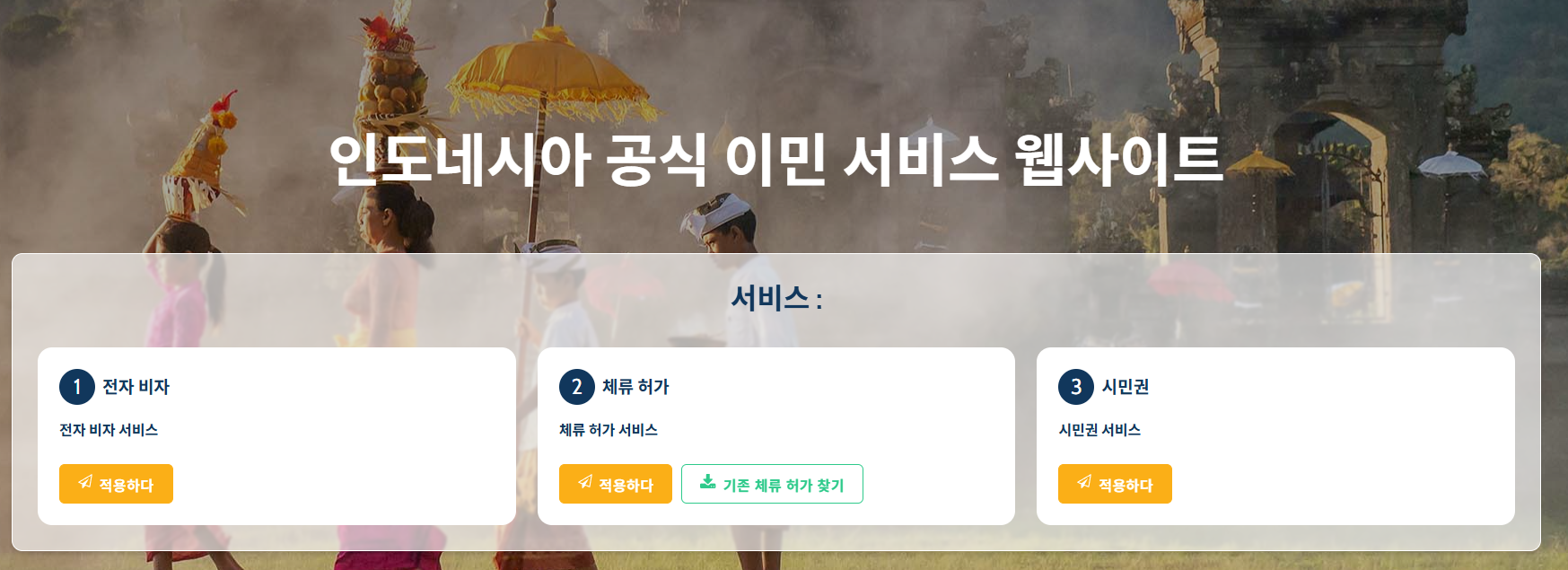Click the green download icon
Screen dimensions: 1568x570
pyautogui.click(x=707, y=482)
